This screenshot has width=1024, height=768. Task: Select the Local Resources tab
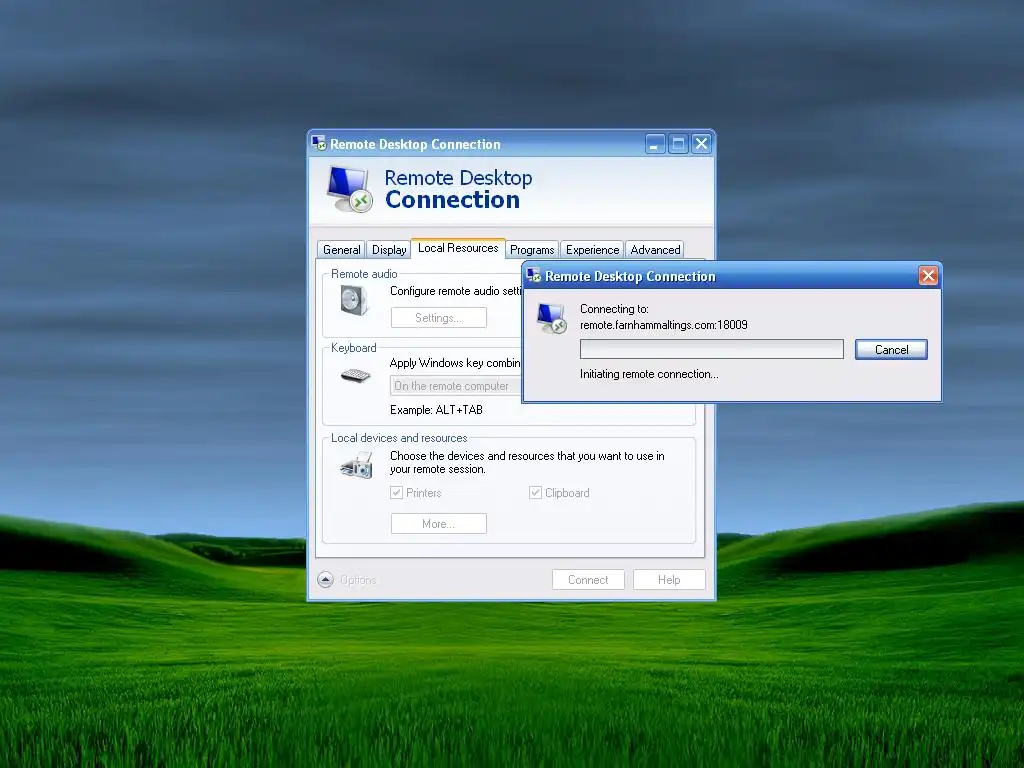458,248
